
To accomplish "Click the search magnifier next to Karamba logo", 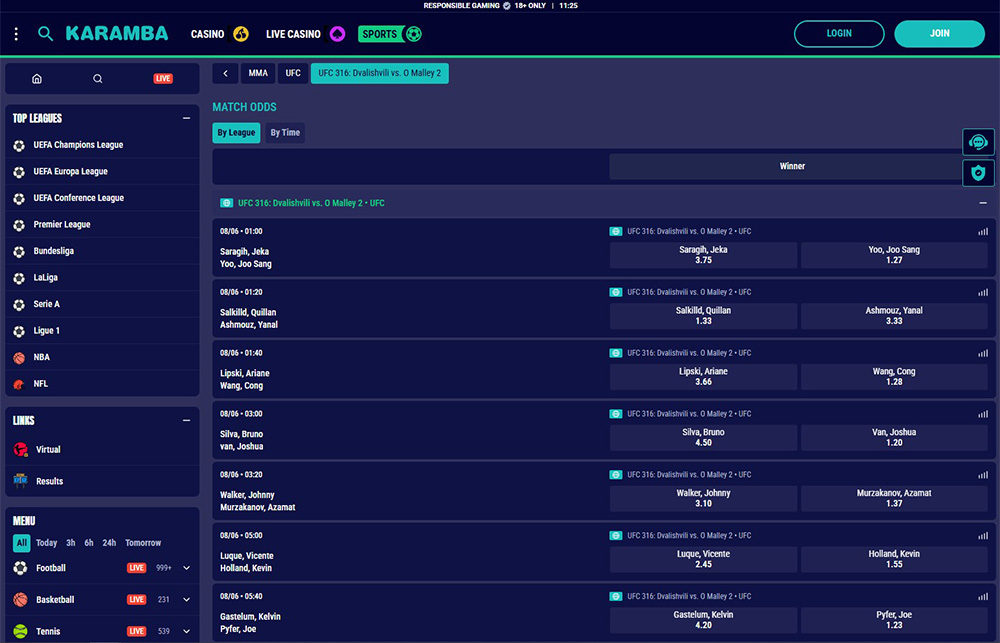I will tap(45, 34).
